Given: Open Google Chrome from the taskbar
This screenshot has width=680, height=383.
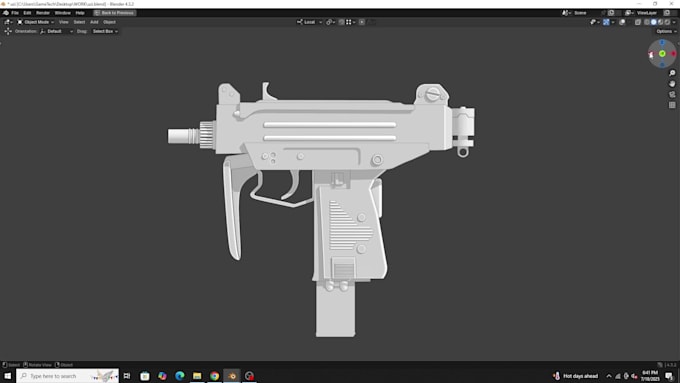Looking at the screenshot, I should [214, 376].
